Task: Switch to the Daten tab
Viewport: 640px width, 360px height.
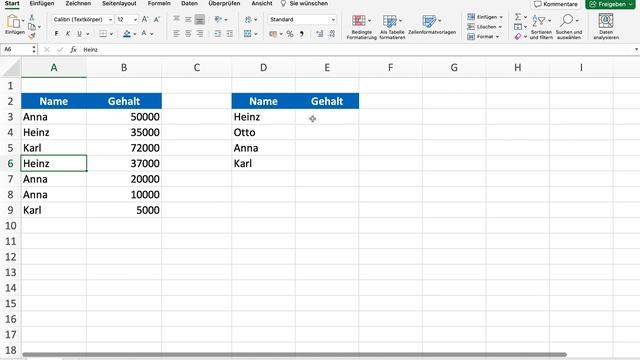Action: point(189,3)
